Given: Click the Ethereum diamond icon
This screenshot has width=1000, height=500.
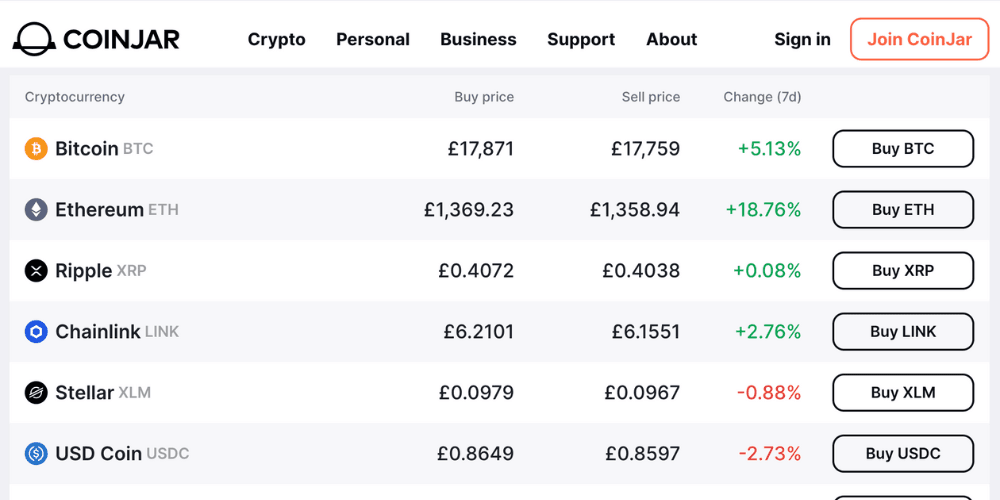Looking at the screenshot, I should pyautogui.click(x=36, y=210).
